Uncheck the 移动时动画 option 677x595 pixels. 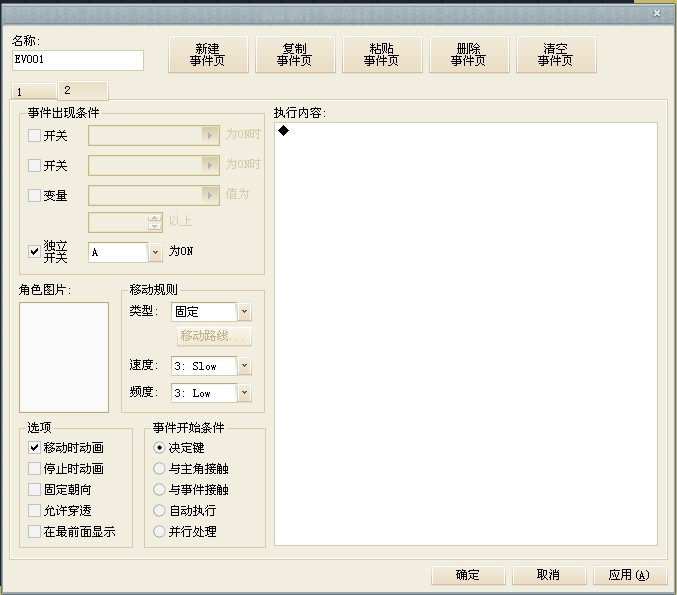point(34,448)
